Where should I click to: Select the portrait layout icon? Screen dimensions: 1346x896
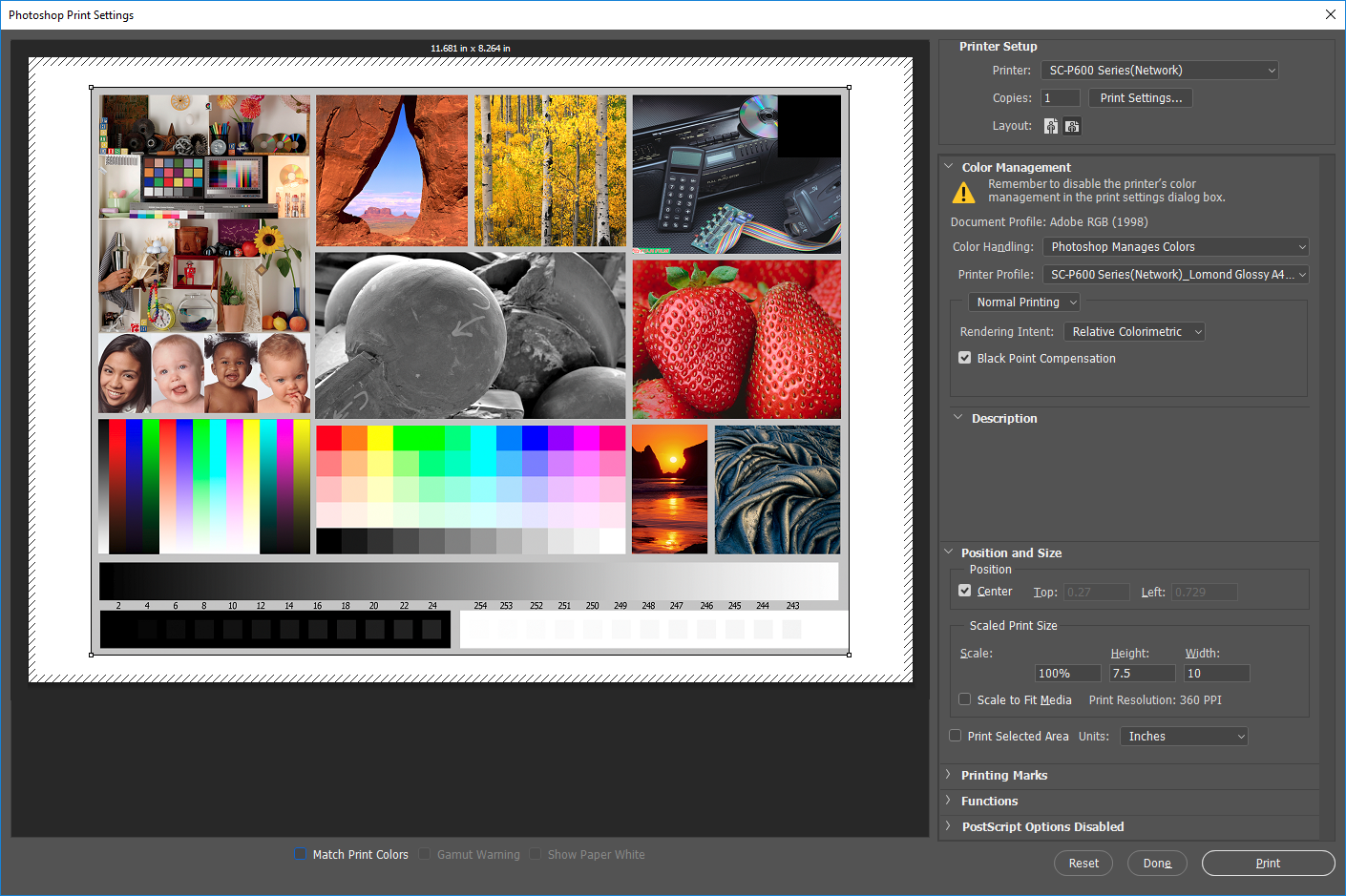click(1050, 125)
